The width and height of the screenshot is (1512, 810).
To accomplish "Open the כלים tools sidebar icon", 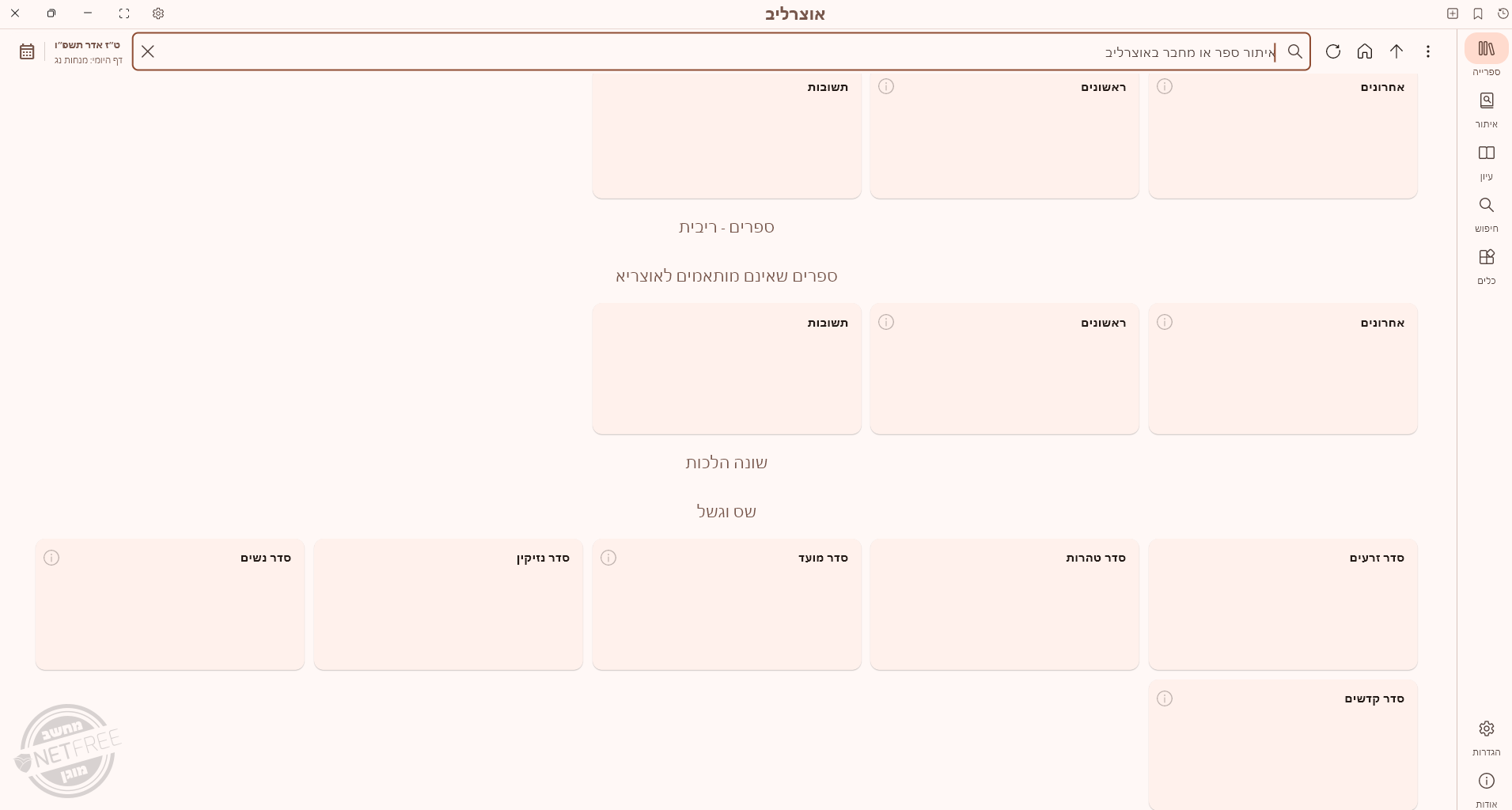I will click(x=1486, y=258).
